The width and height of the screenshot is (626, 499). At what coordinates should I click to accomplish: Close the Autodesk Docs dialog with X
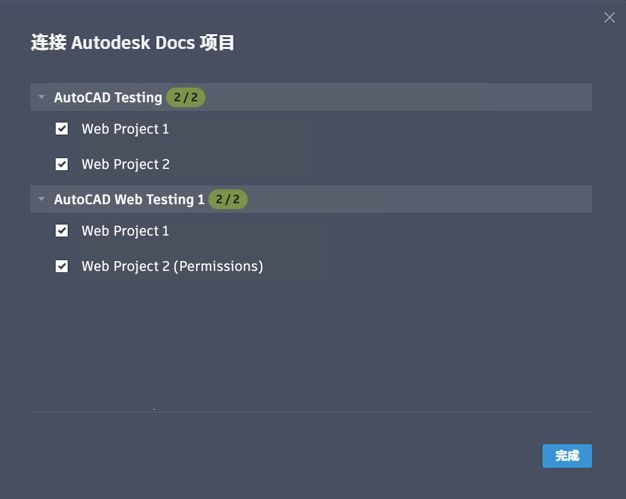(x=610, y=17)
